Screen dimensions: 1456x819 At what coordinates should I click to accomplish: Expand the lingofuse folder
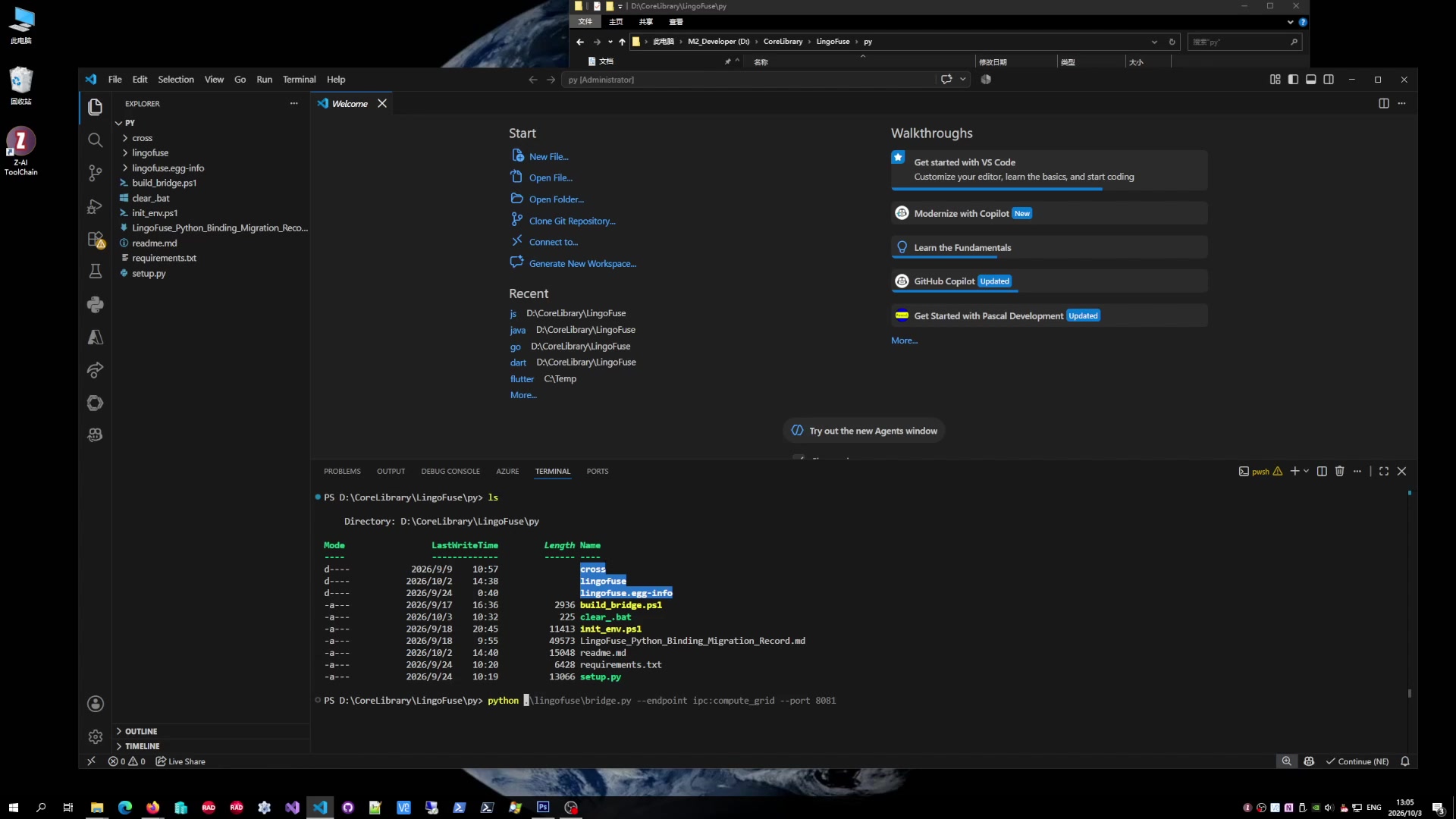click(x=211, y=153)
